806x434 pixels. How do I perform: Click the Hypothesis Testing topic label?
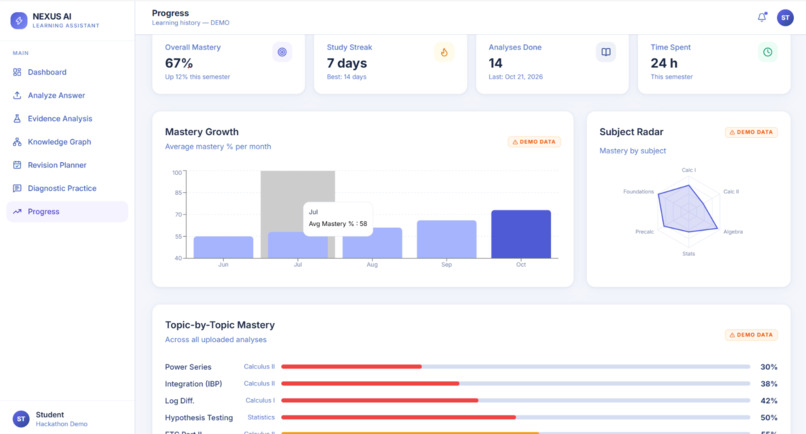click(x=199, y=418)
